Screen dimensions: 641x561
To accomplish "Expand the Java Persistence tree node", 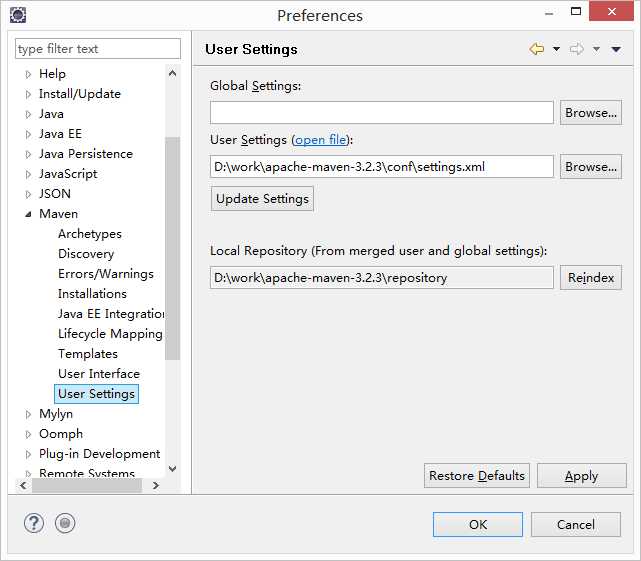I will click(x=28, y=155).
